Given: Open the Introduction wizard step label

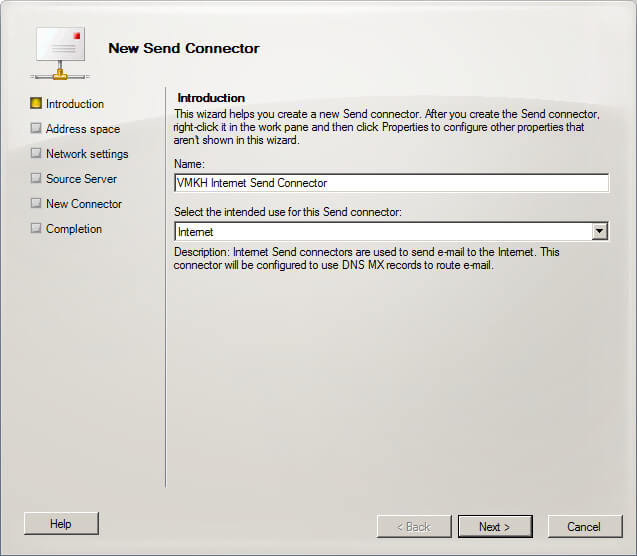Looking at the screenshot, I should point(75,104).
